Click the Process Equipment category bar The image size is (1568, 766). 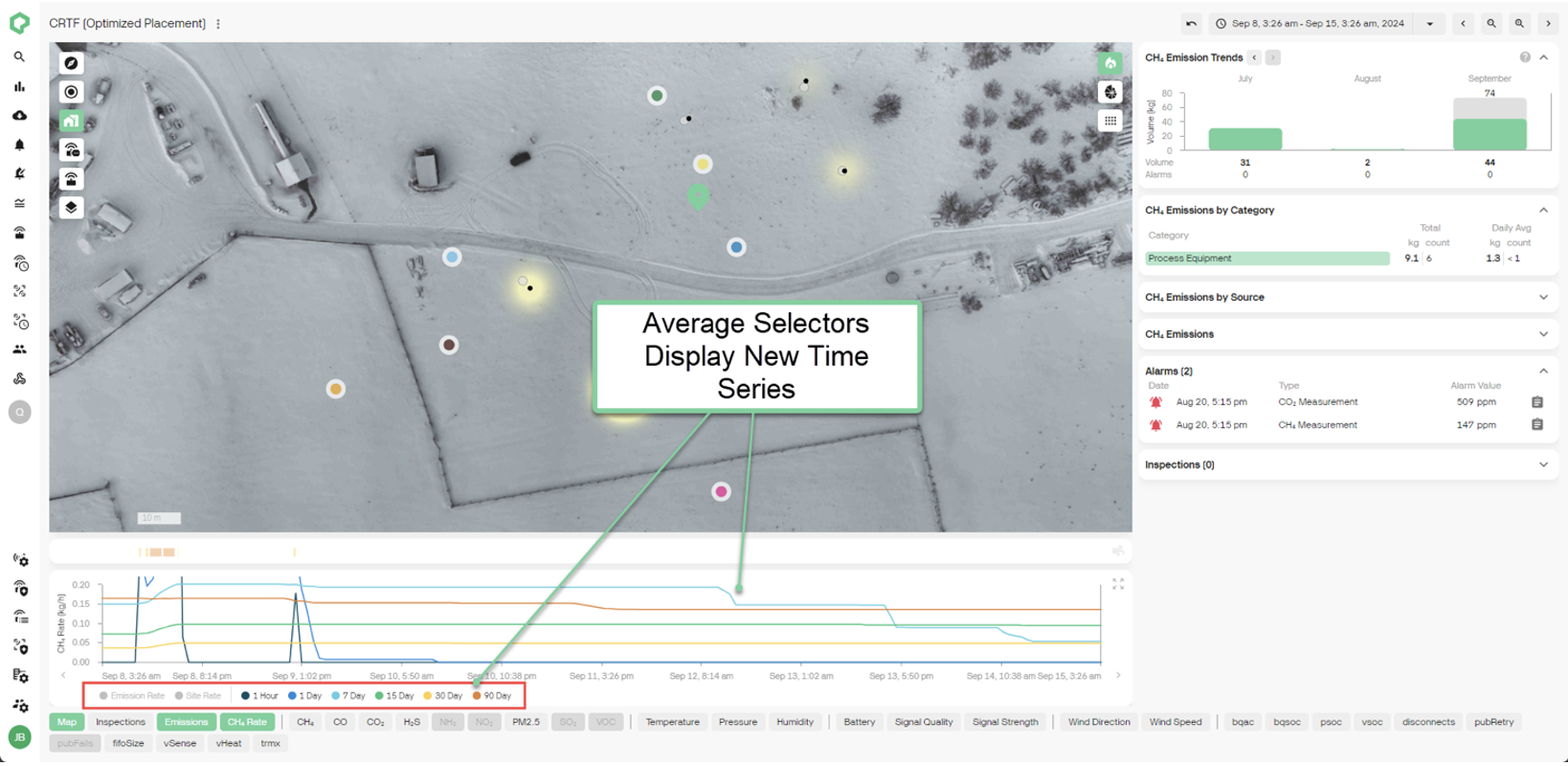point(1267,259)
